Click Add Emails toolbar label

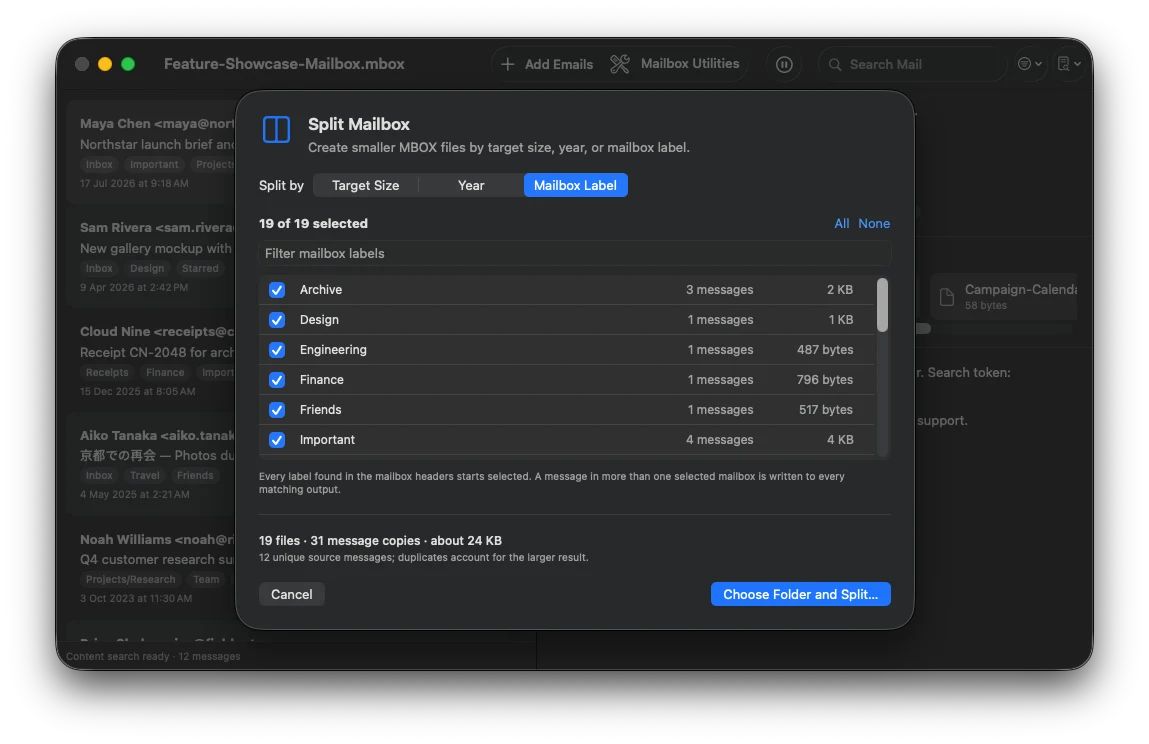tap(559, 65)
